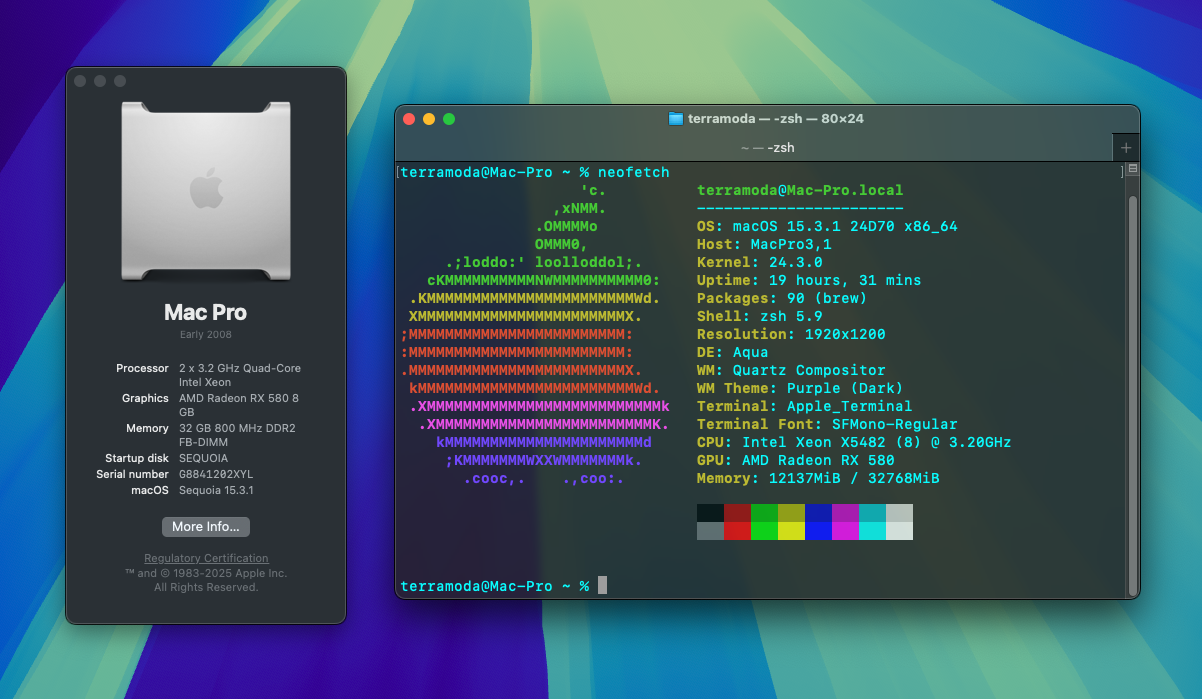Screen dimensions: 1202x699
Task: Open More Info... in About This Mac
Action: 206,527
